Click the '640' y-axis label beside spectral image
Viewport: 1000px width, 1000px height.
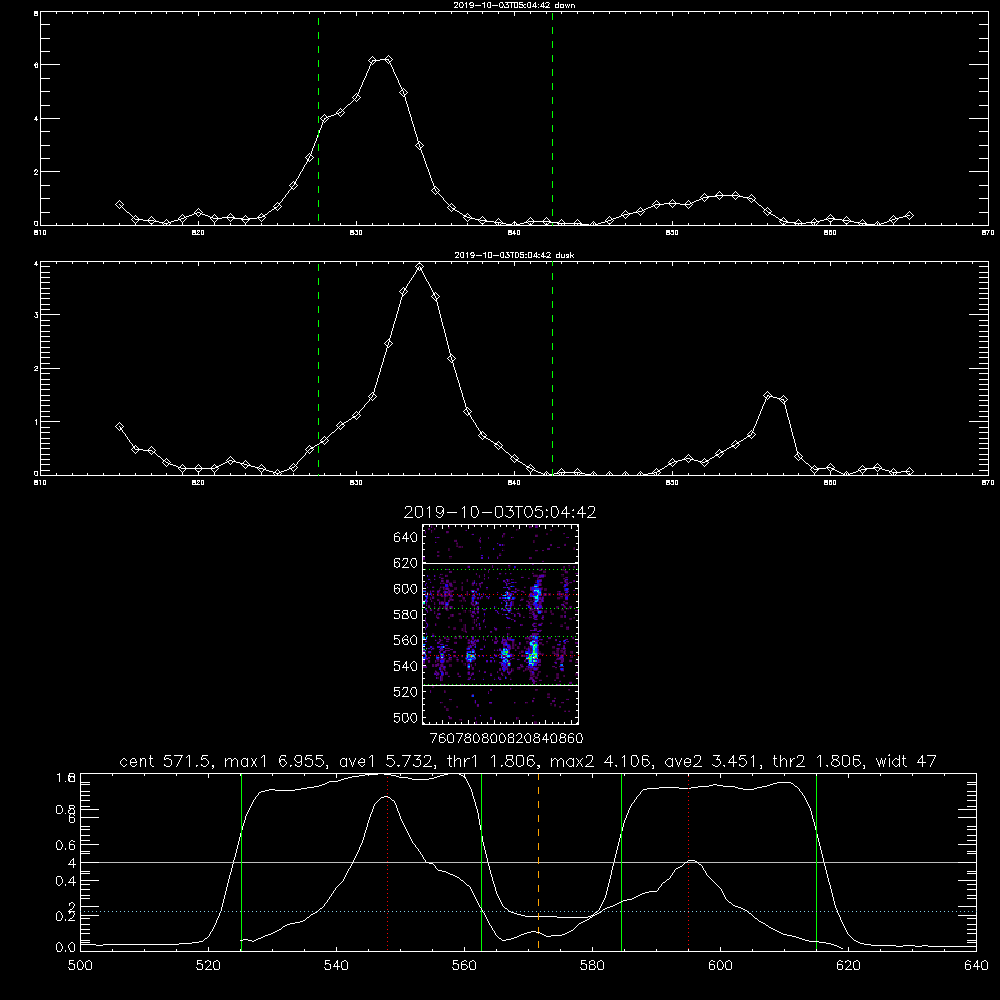point(406,538)
